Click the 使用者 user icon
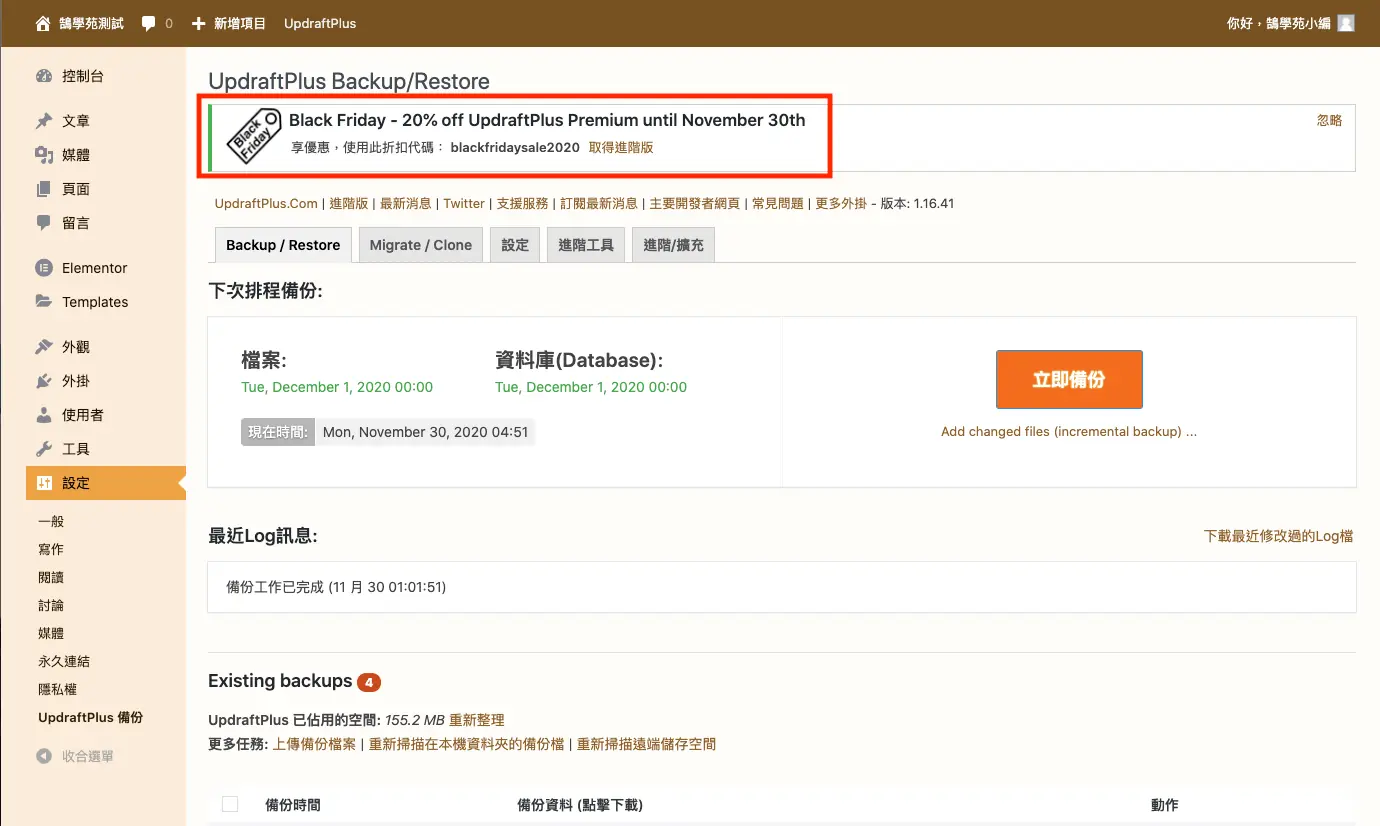Viewport: 1380px width, 826px height. coord(44,415)
